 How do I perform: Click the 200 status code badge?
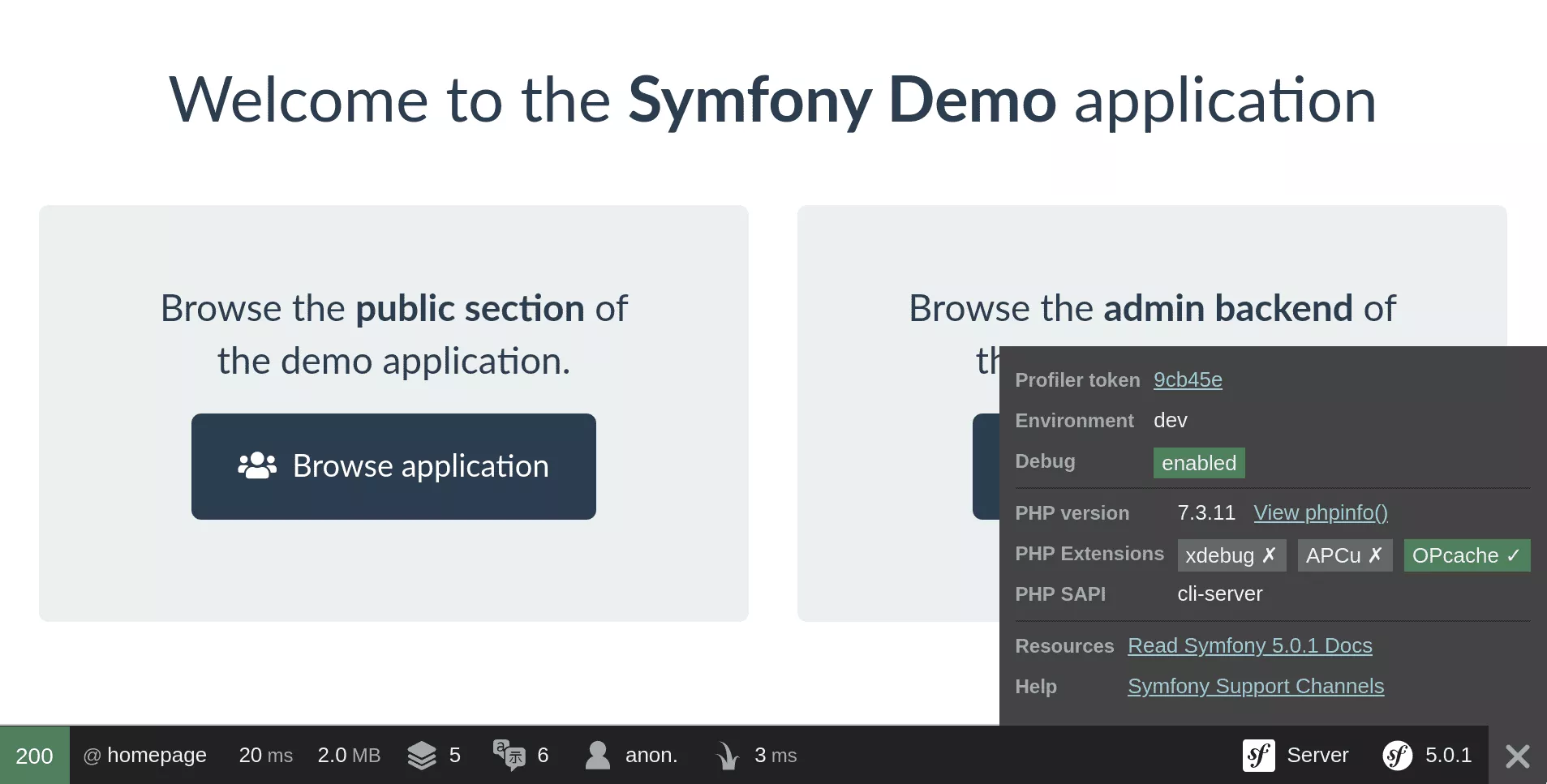pyautogui.click(x=34, y=756)
